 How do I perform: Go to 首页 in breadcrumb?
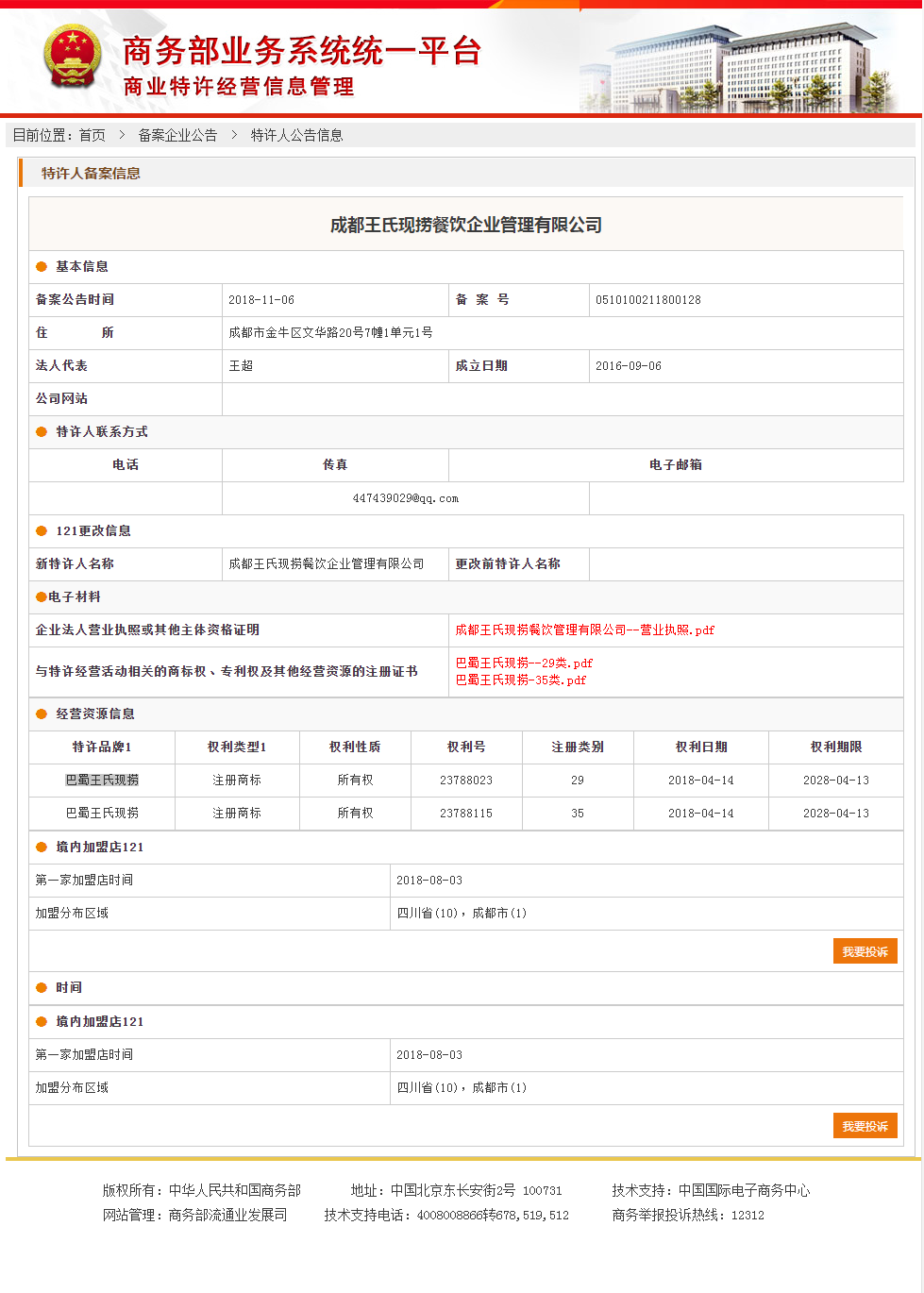click(92, 135)
